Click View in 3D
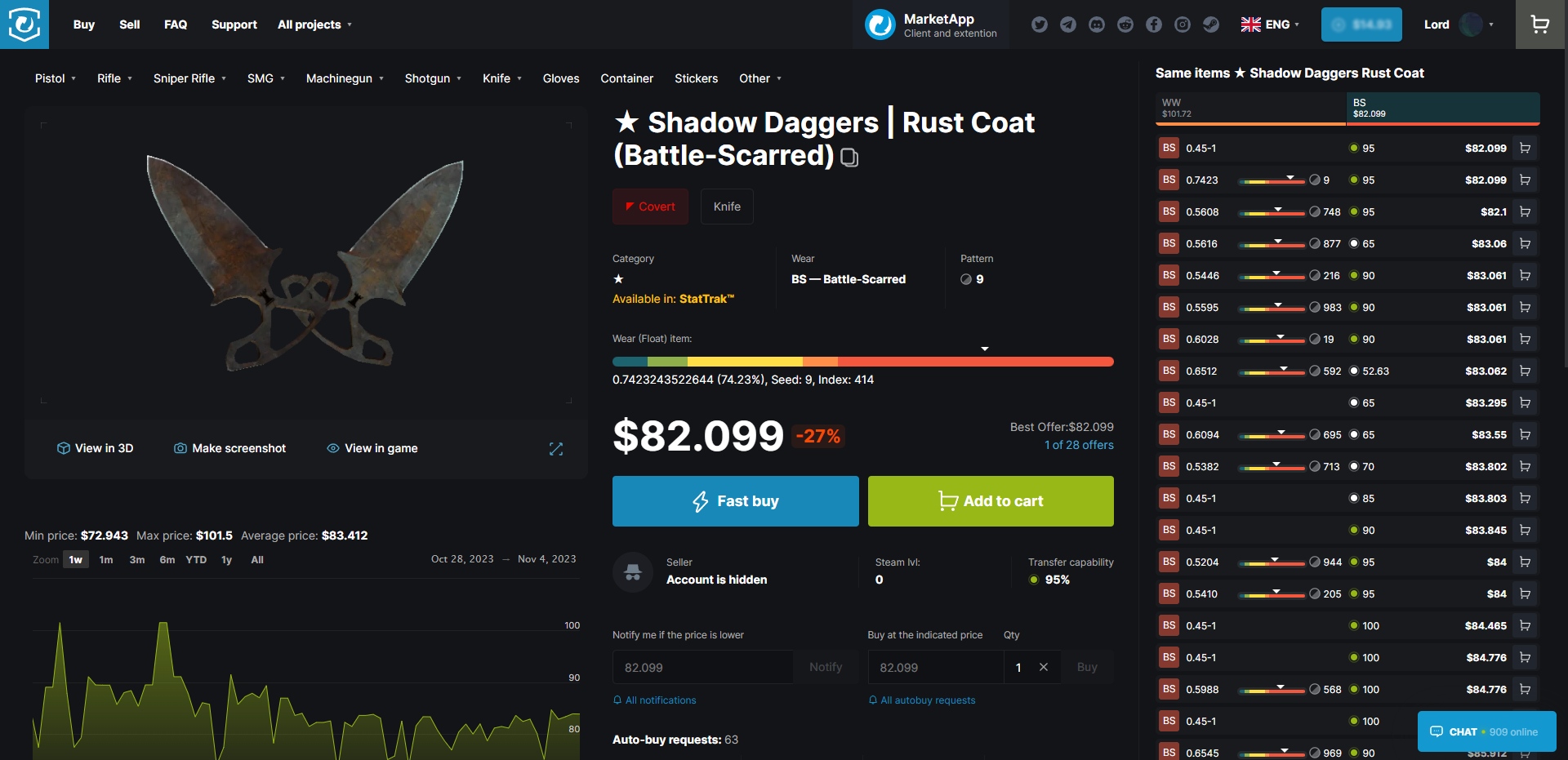Image resolution: width=1568 pixels, height=760 pixels. (96, 448)
